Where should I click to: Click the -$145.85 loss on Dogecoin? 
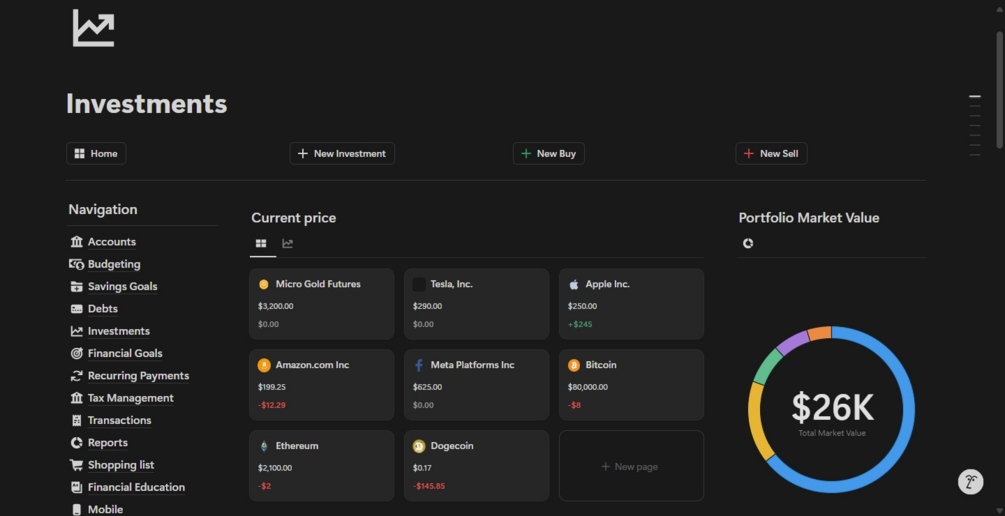(x=429, y=486)
